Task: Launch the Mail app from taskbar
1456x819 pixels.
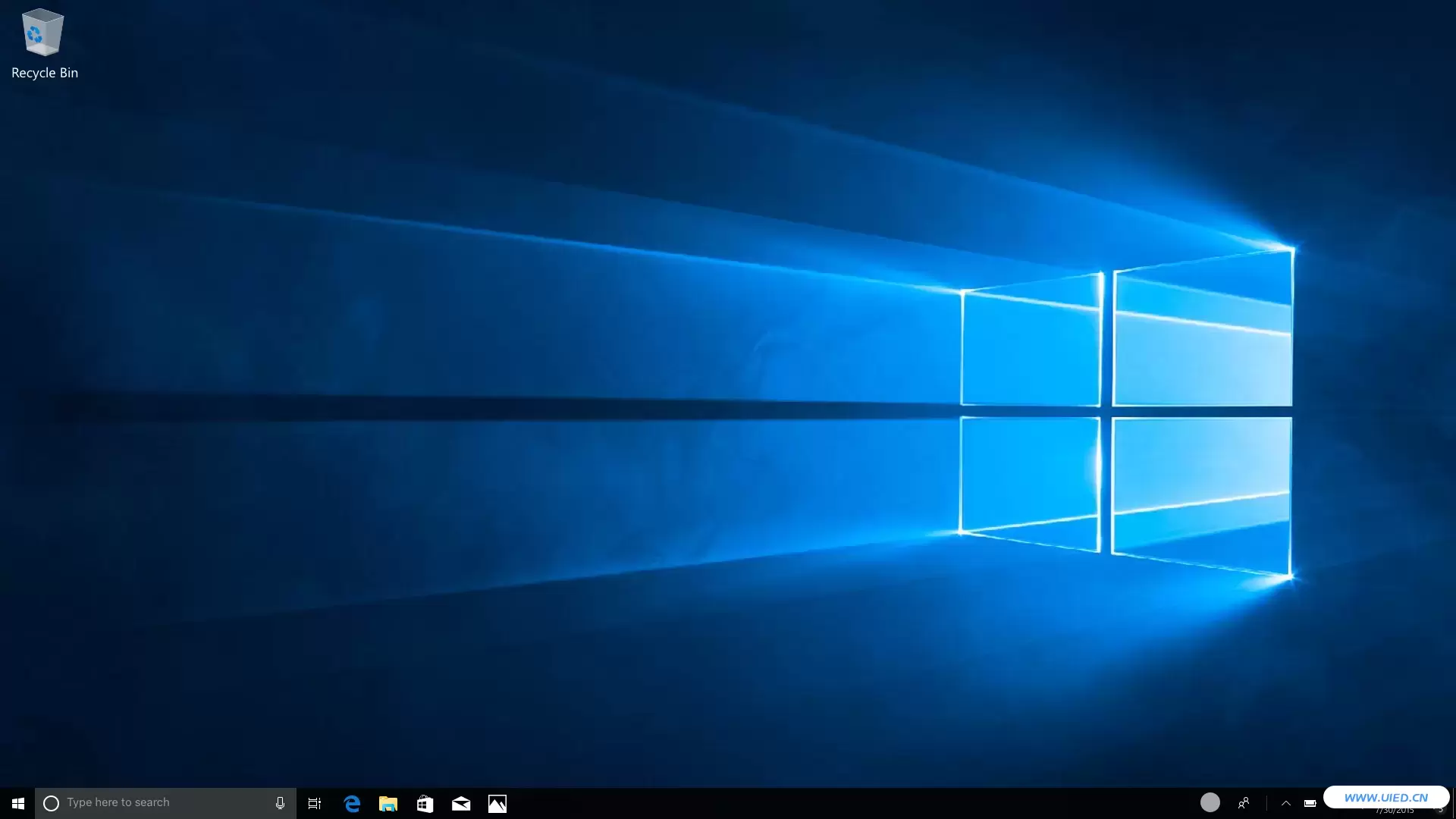Action: (461, 804)
